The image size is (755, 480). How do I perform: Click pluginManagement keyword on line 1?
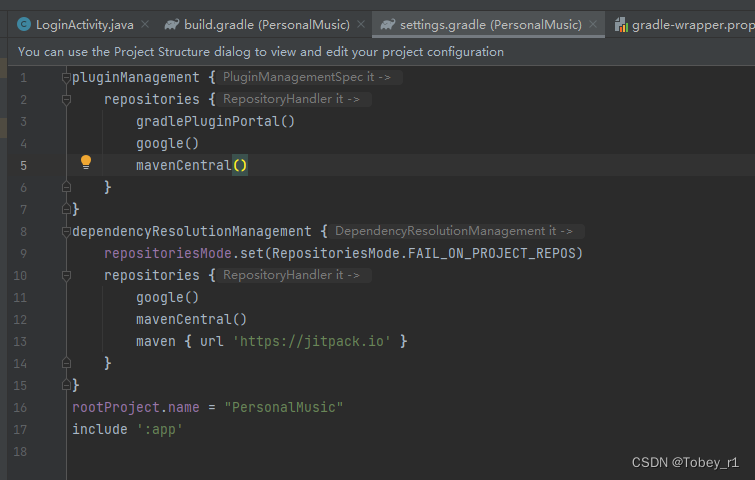point(135,78)
